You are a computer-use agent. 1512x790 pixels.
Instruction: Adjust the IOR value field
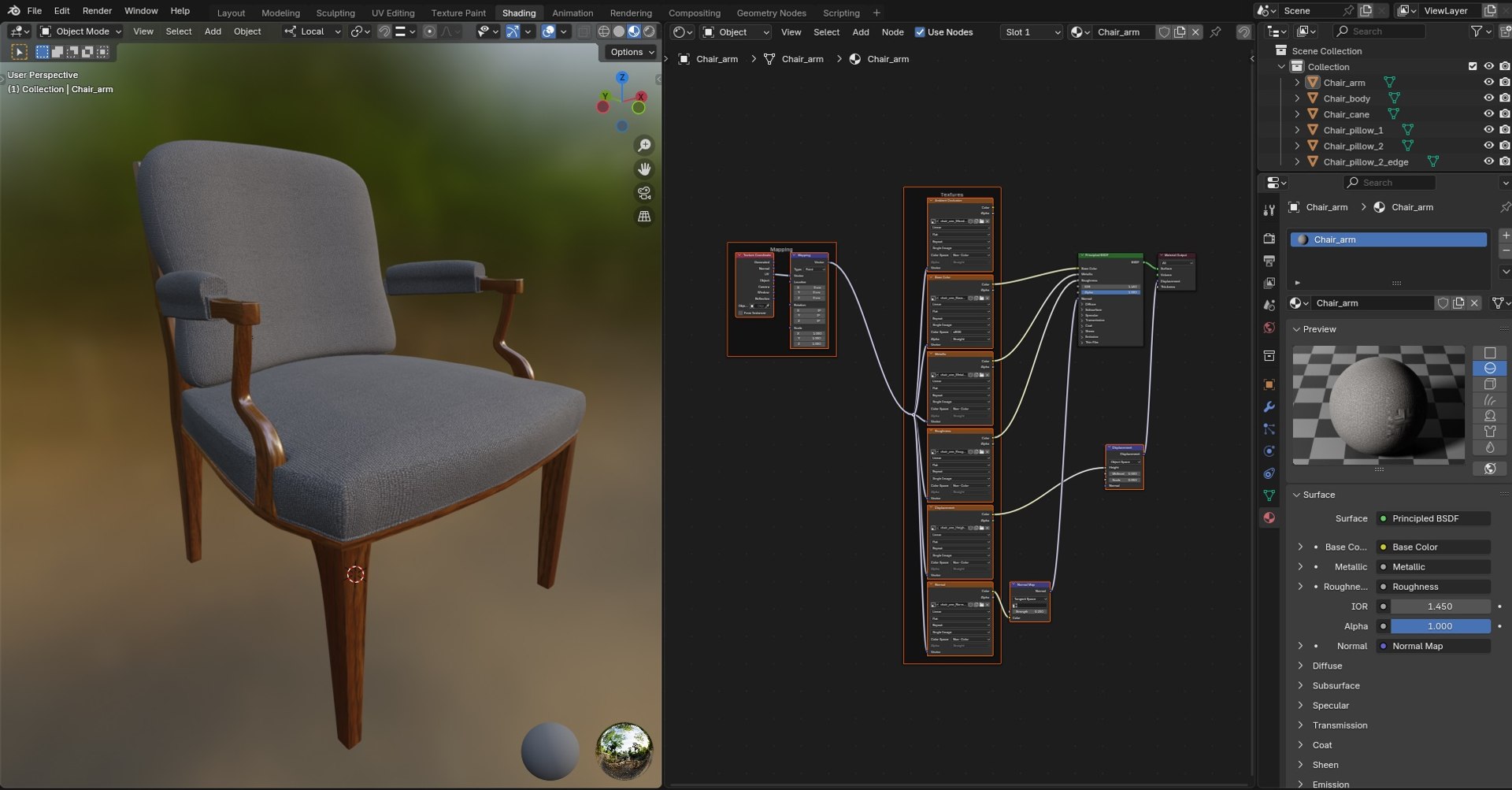point(1440,606)
